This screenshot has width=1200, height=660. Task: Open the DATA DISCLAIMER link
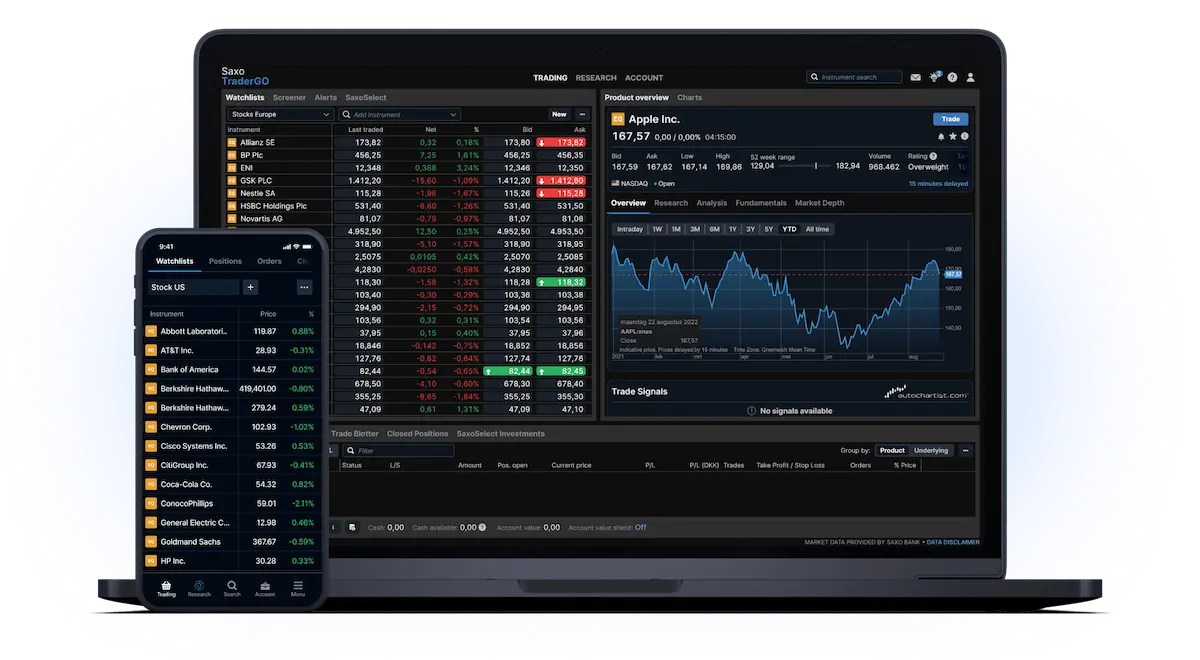953,542
